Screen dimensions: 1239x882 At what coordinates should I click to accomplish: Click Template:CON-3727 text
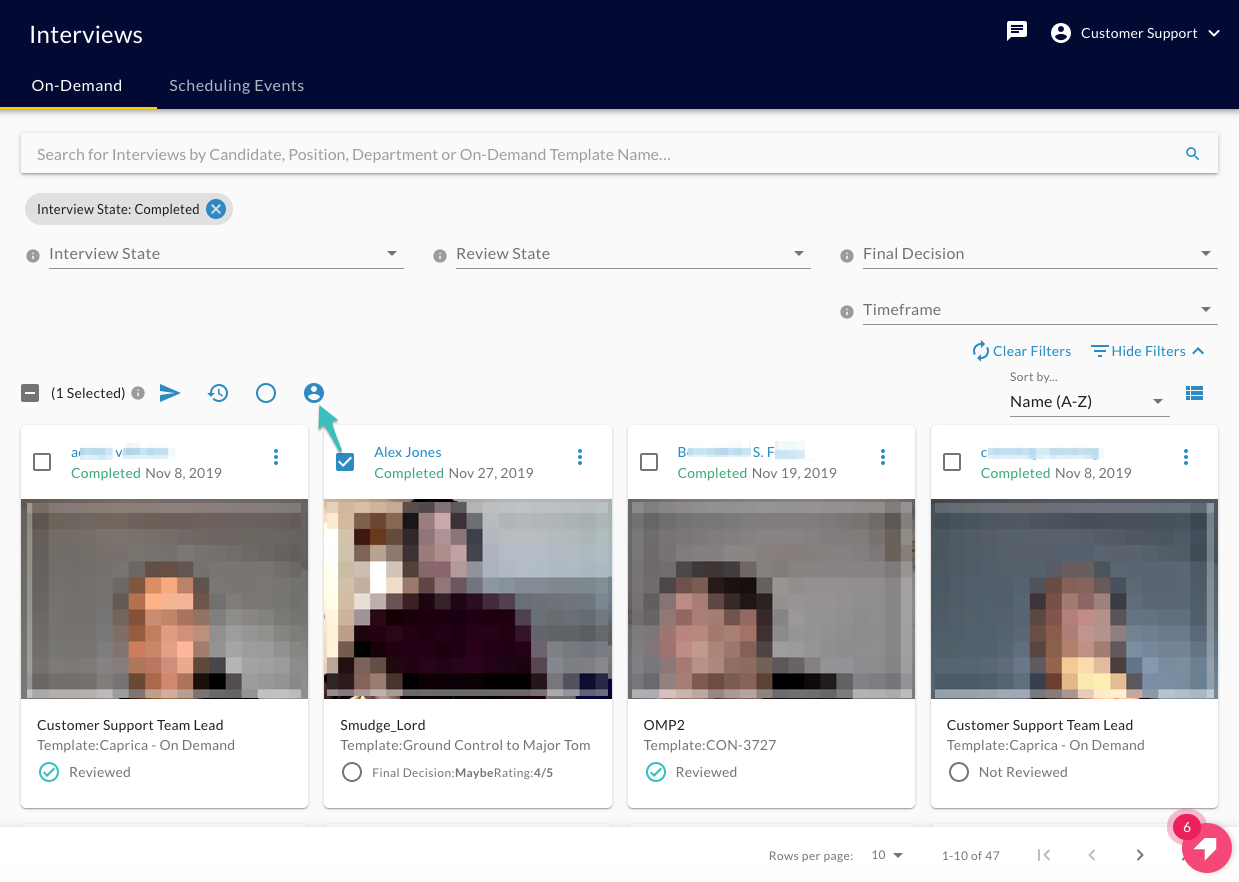pyautogui.click(x=710, y=745)
